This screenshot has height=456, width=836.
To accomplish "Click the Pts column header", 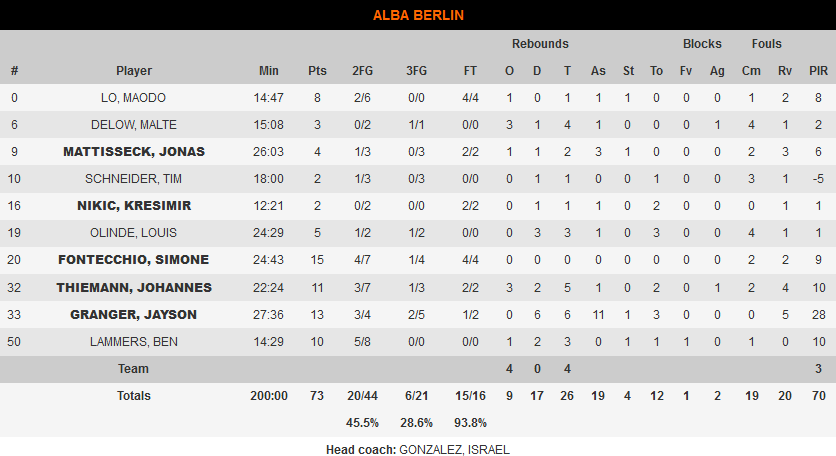I will coord(317,71).
